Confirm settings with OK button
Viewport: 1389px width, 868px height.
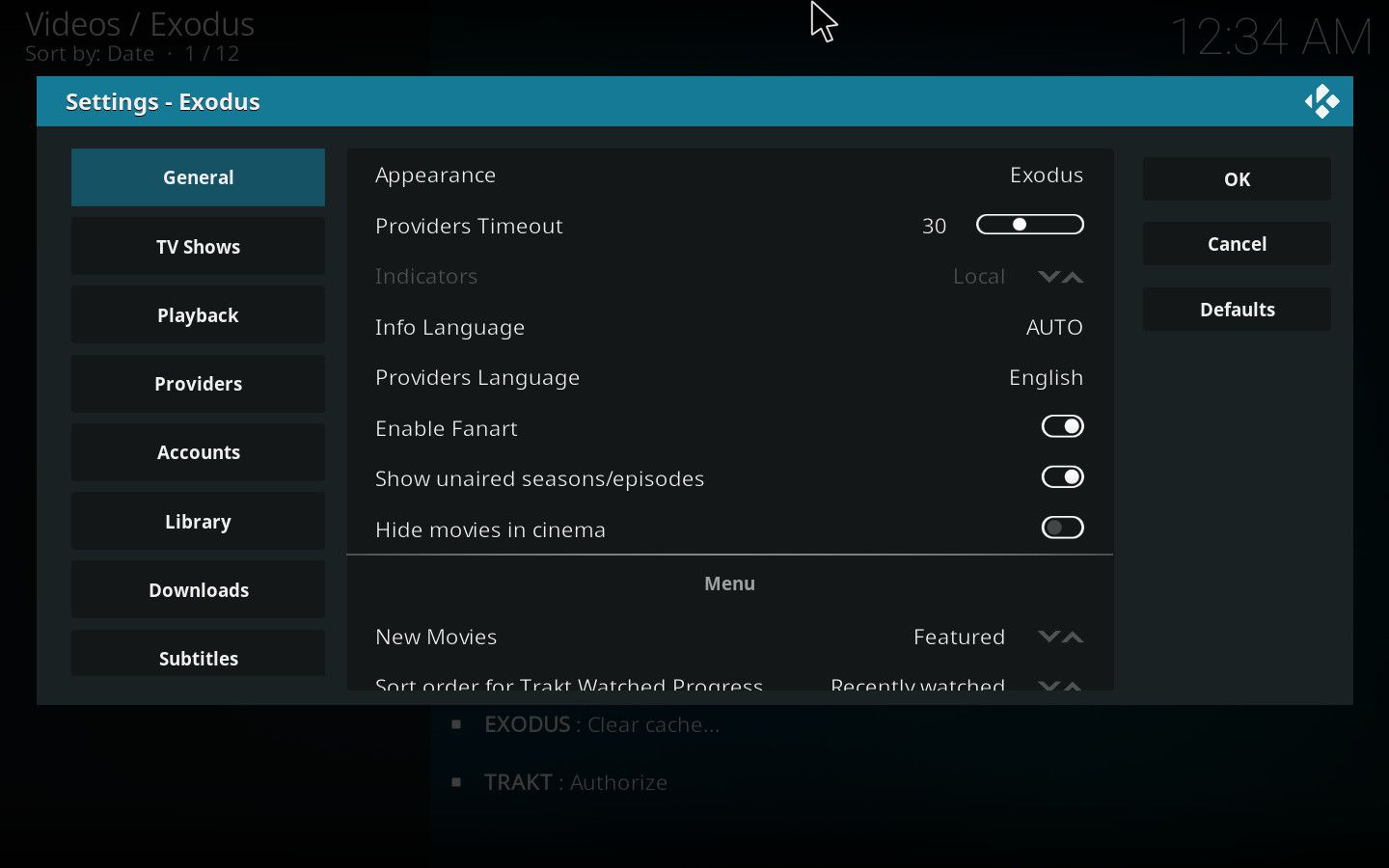[1237, 179]
